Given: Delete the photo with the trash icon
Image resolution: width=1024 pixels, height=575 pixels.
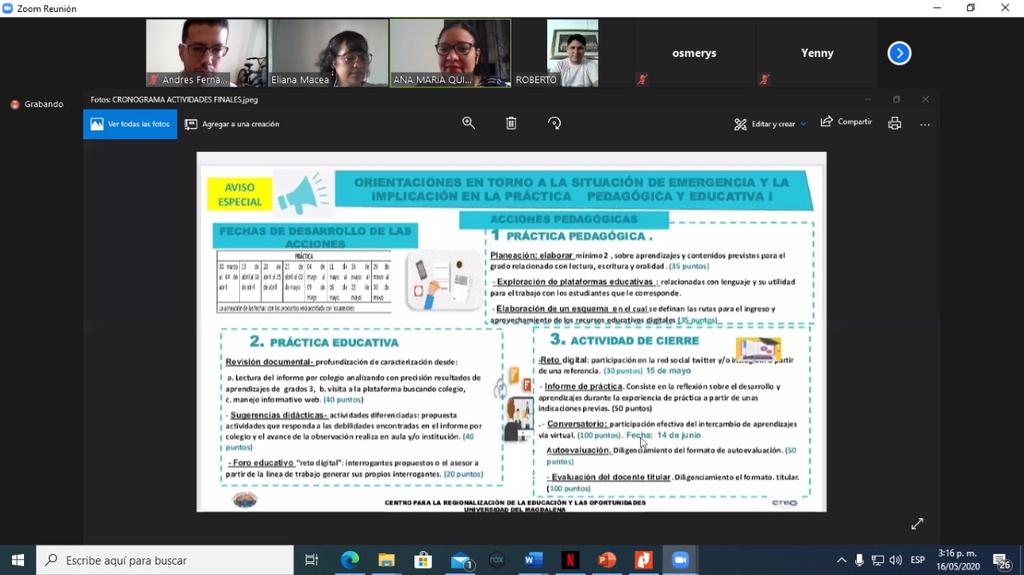Looking at the screenshot, I should coord(511,123).
